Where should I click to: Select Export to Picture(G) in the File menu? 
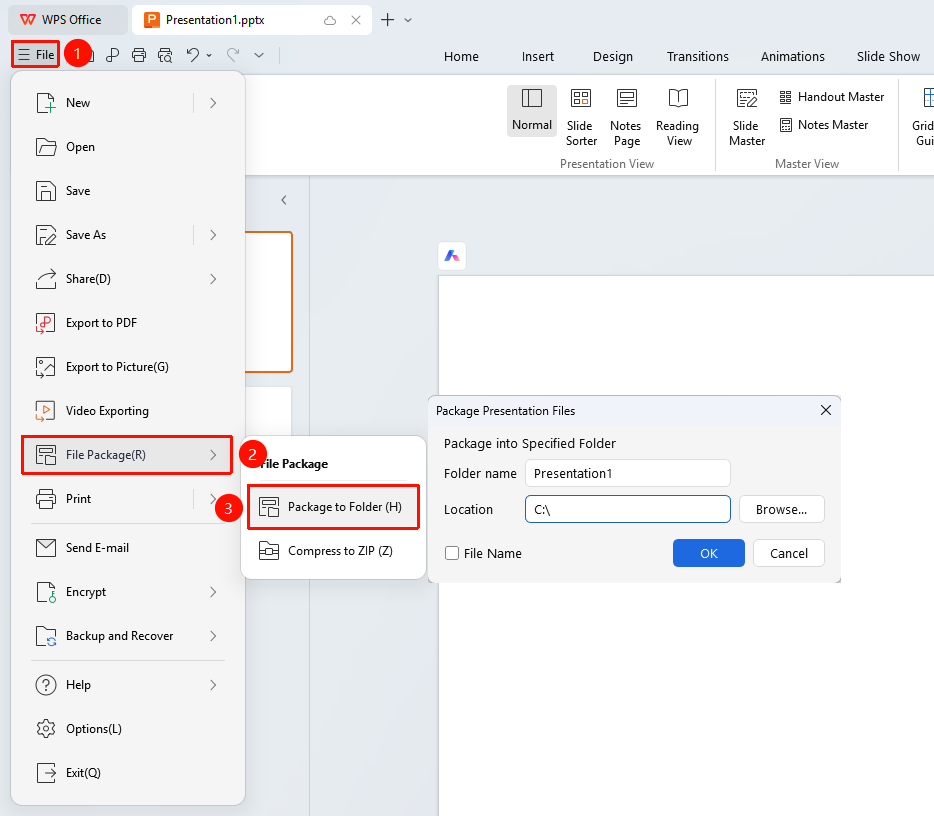[127, 367]
